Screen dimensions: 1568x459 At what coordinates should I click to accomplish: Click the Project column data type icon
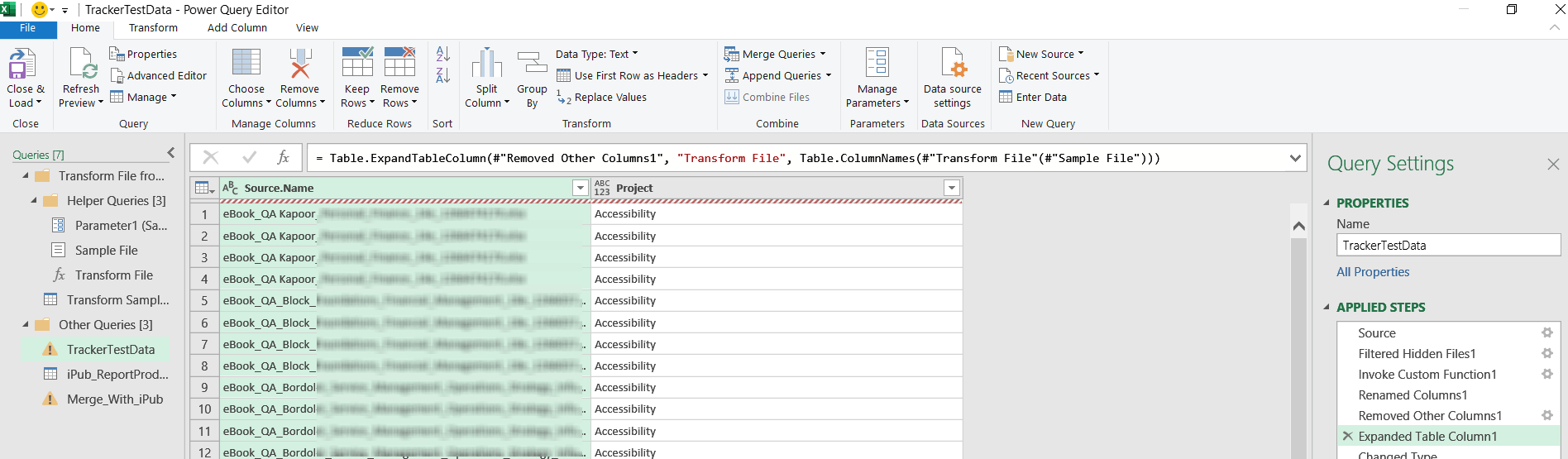point(602,188)
